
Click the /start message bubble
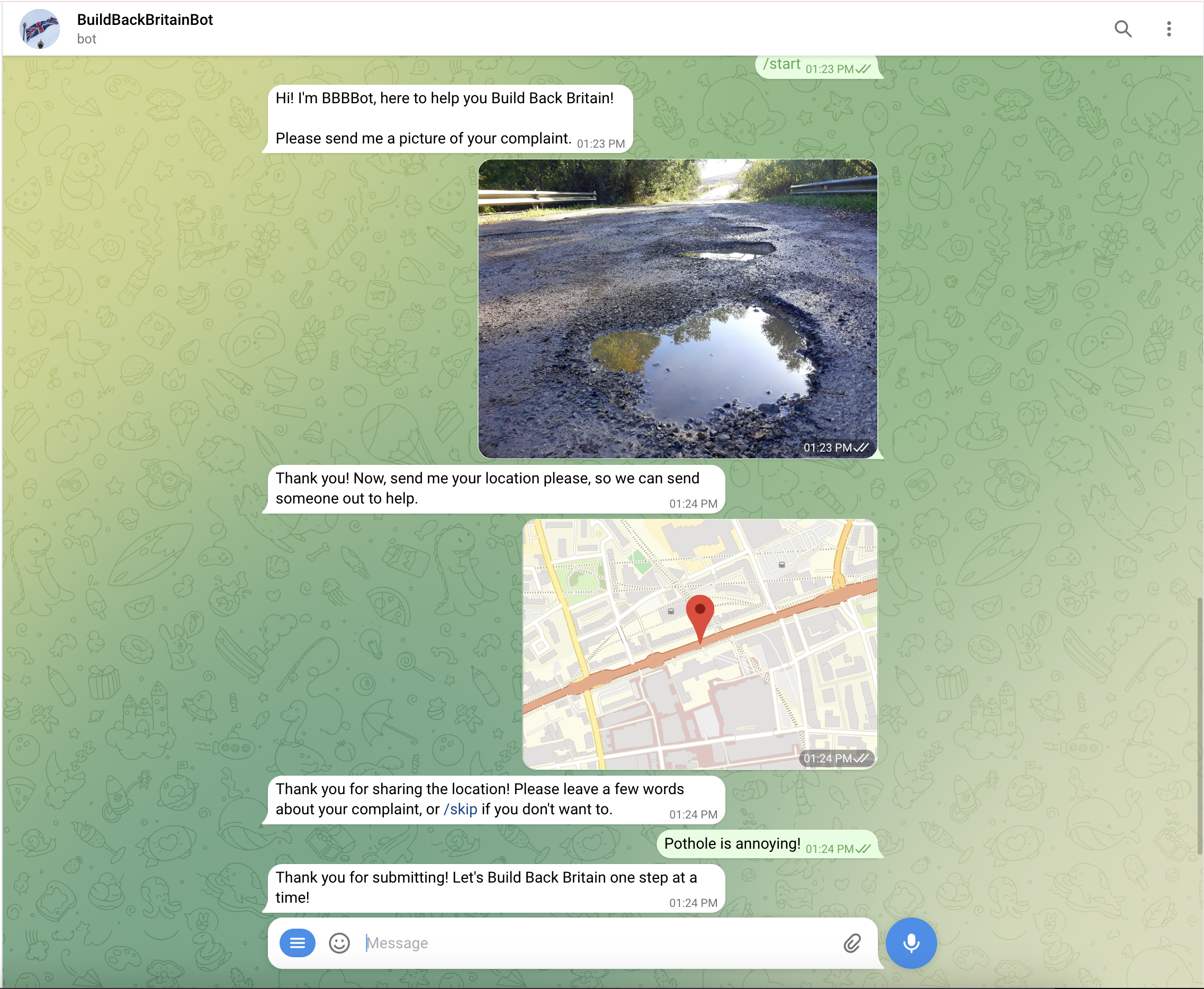(x=782, y=65)
